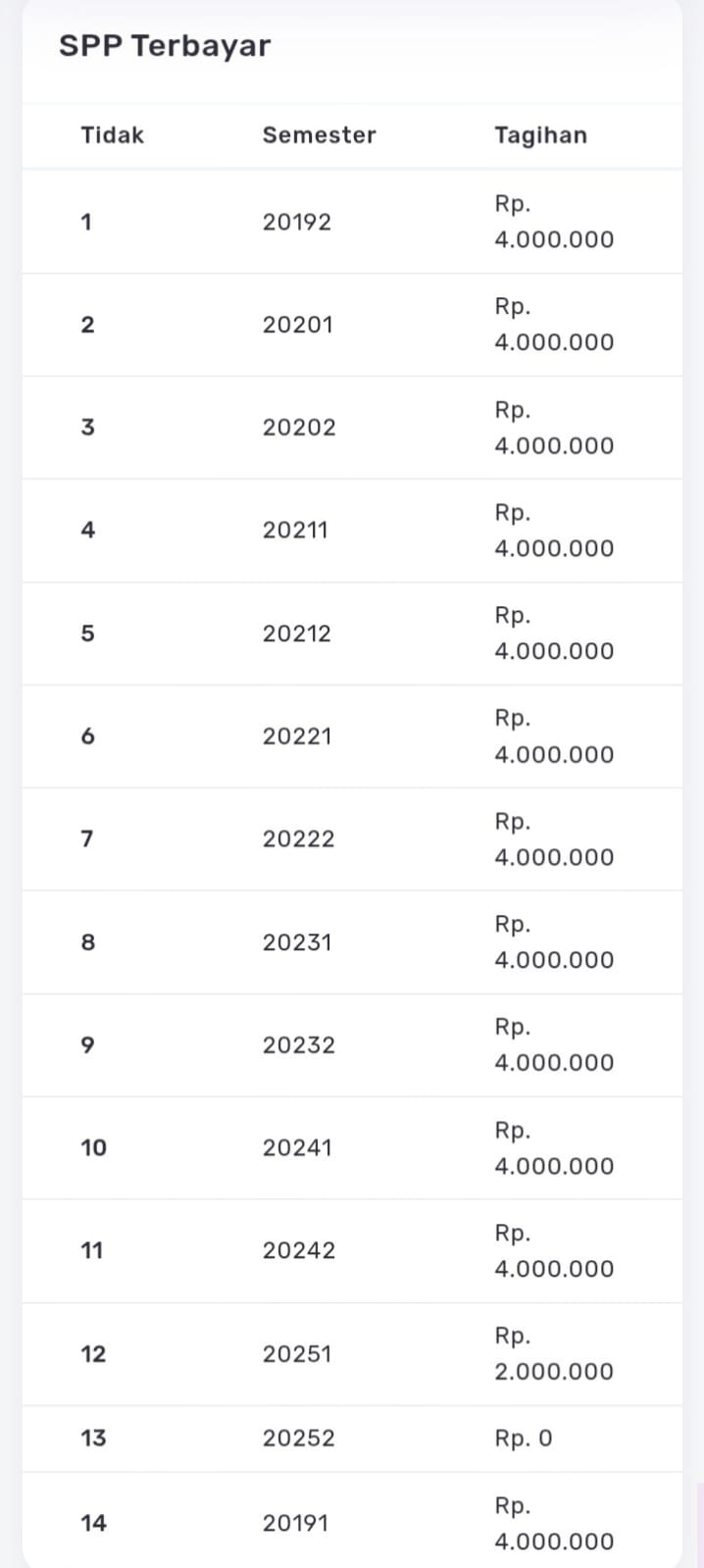Click the Semester column header

tap(319, 135)
